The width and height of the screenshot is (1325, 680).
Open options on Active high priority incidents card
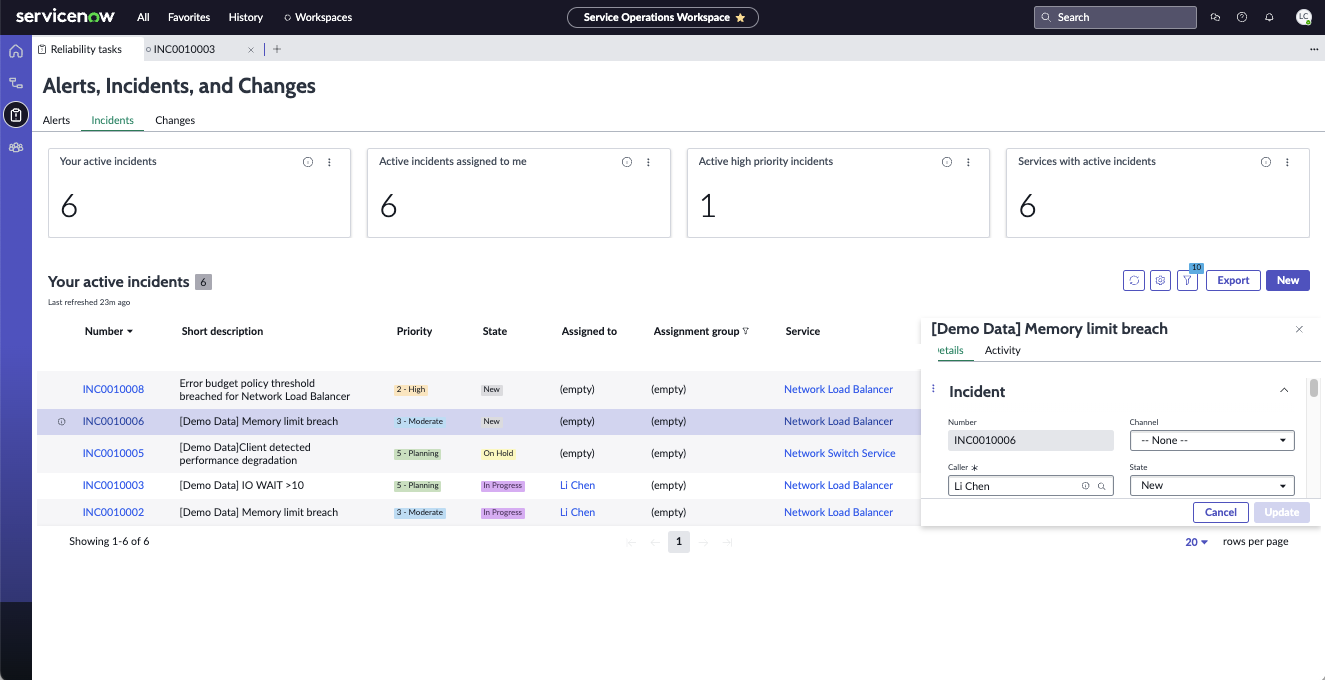point(968,162)
